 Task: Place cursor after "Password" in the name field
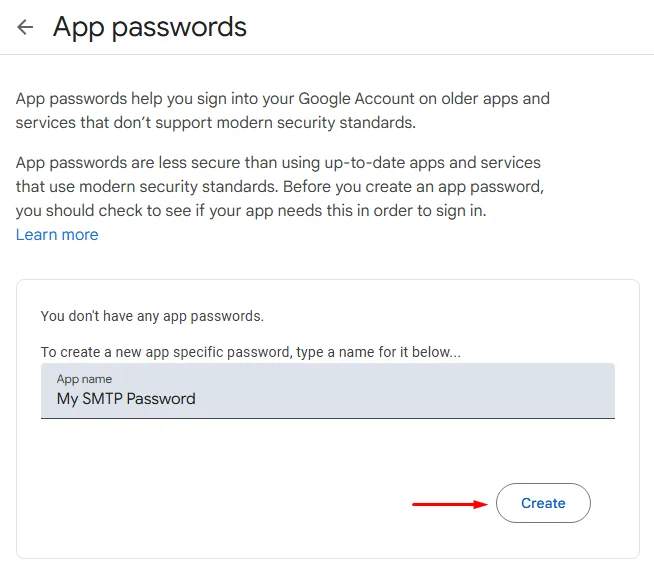(x=197, y=399)
